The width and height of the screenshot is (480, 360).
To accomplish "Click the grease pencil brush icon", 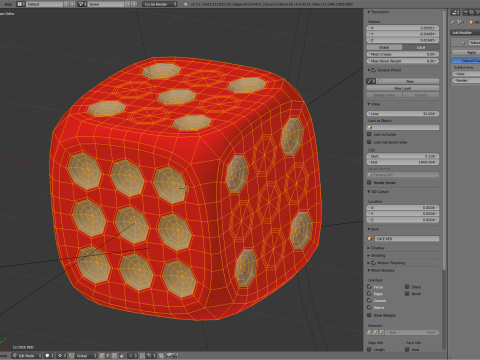I will coord(370,81).
